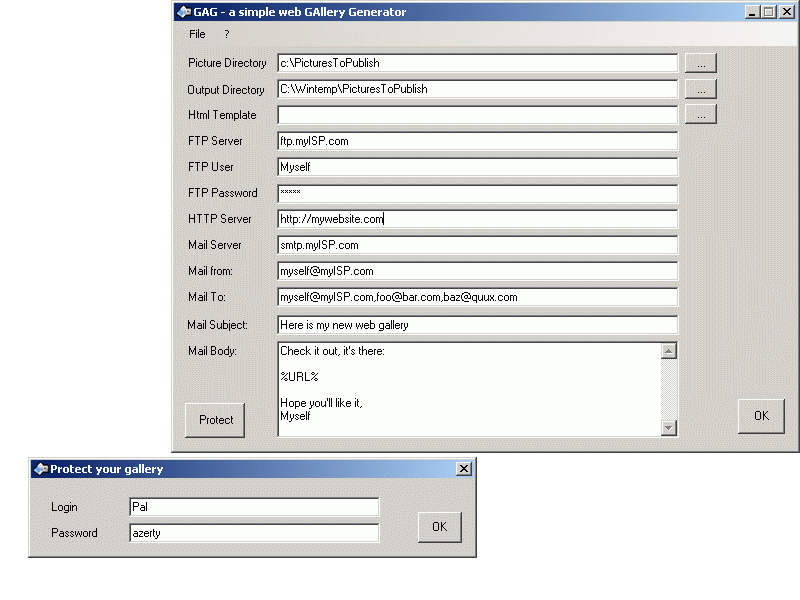Click the %URL% placeholder in Mail Body
This screenshot has height=600, width=800.
[x=299, y=377]
